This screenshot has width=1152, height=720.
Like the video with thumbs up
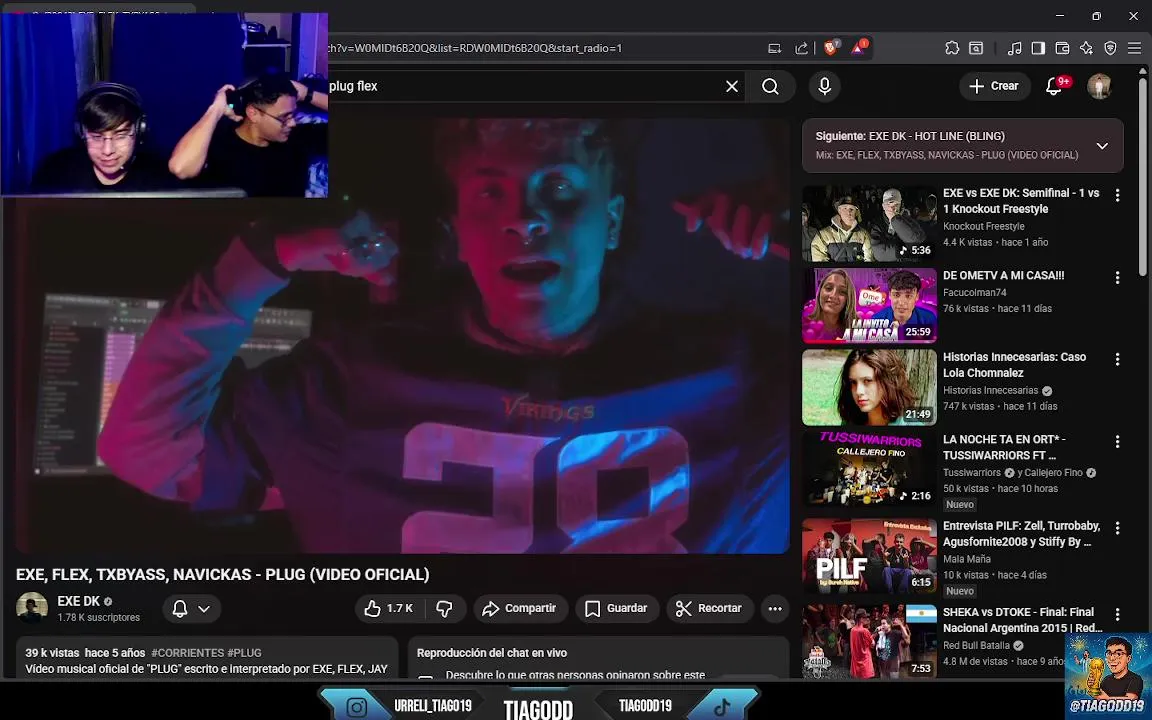tap(389, 608)
